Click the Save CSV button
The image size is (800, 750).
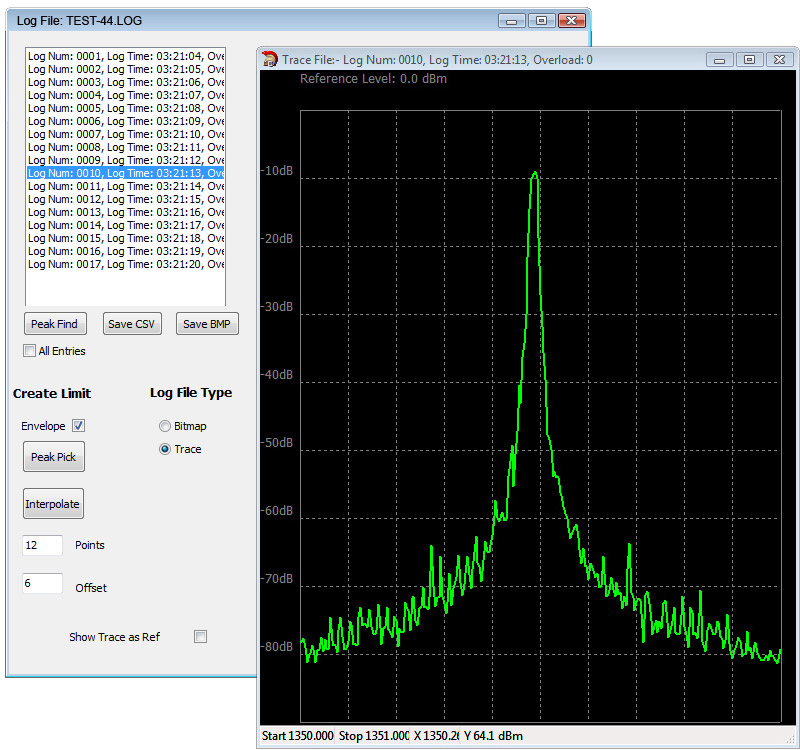[x=131, y=324]
